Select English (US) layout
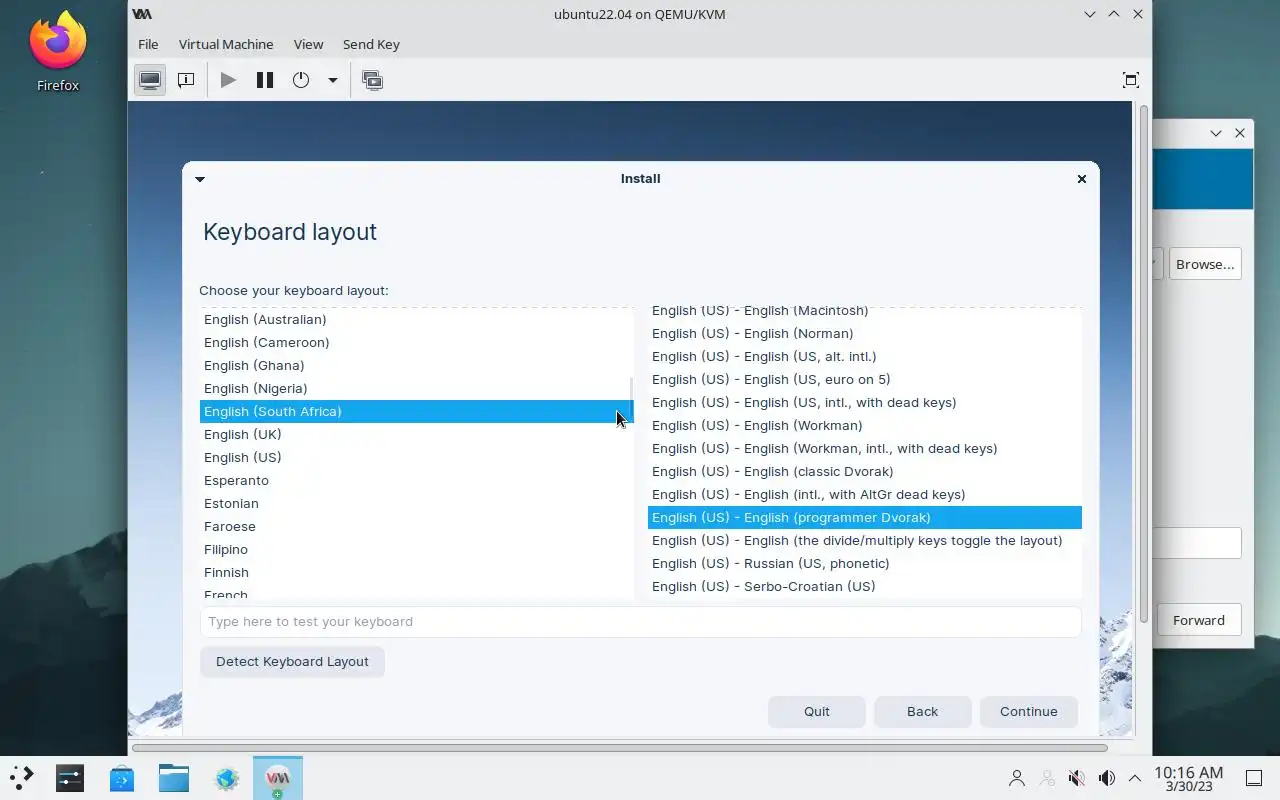 coord(416,457)
